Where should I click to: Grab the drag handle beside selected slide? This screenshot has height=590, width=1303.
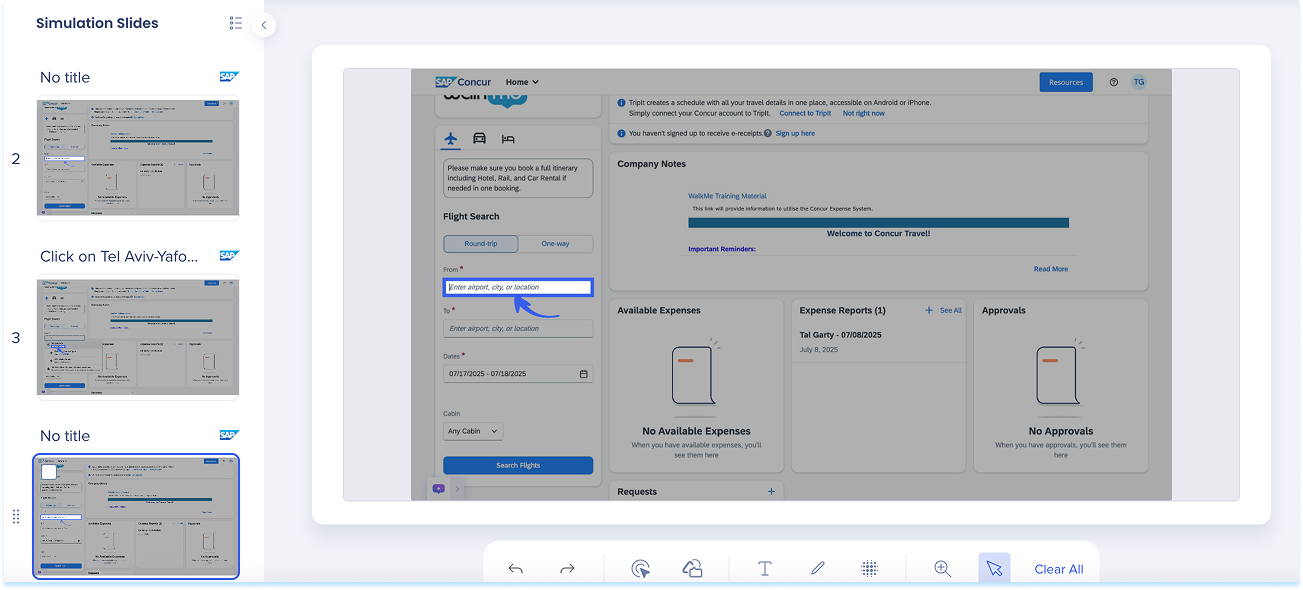[16, 516]
